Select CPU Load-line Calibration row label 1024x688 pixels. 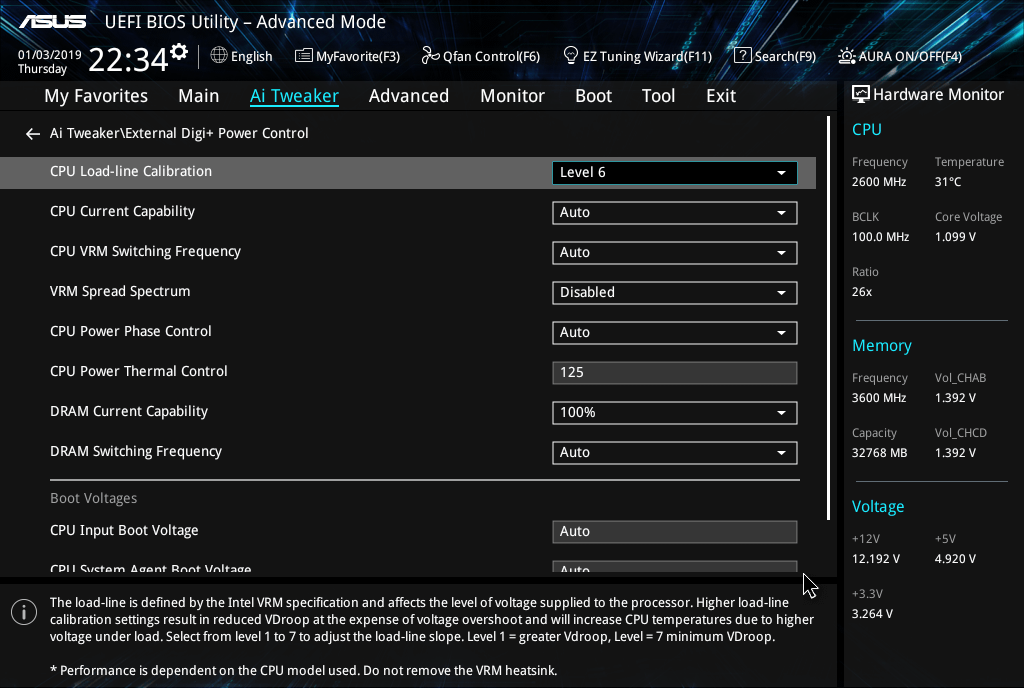point(131,171)
